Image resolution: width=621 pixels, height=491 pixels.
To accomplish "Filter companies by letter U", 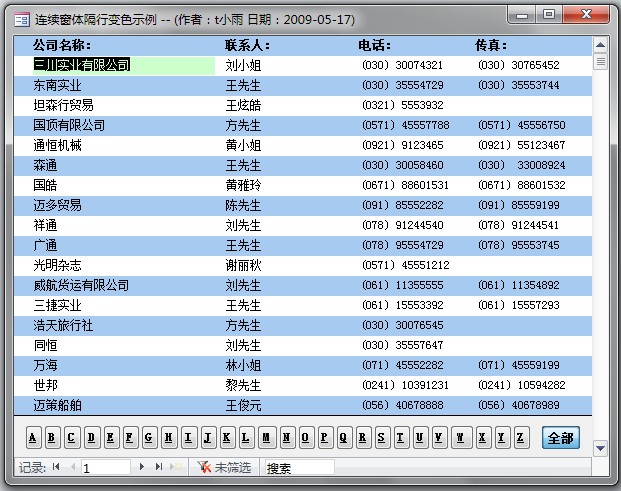I will (x=420, y=438).
